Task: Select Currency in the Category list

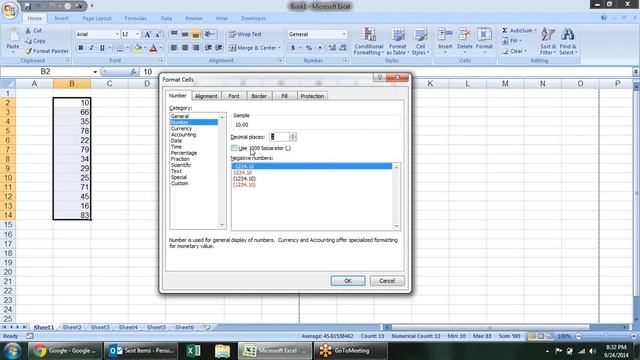Action: (x=181, y=128)
